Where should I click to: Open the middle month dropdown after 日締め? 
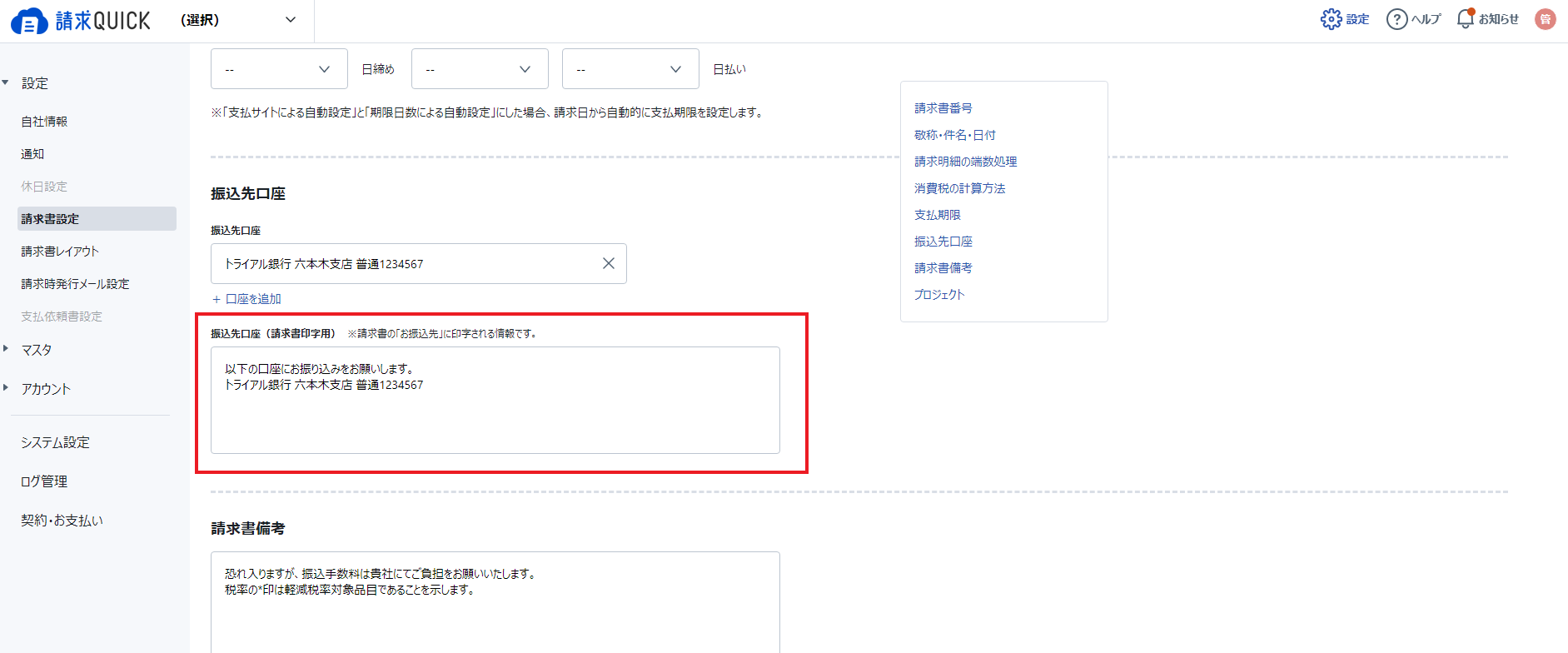pos(480,69)
